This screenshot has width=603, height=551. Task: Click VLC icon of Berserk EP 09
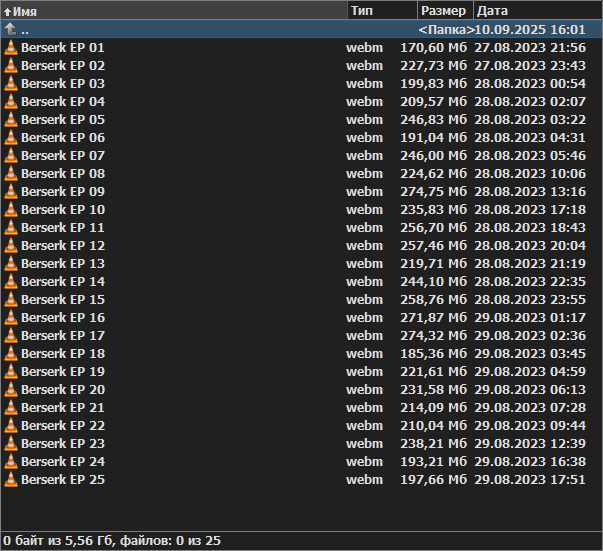11,191
